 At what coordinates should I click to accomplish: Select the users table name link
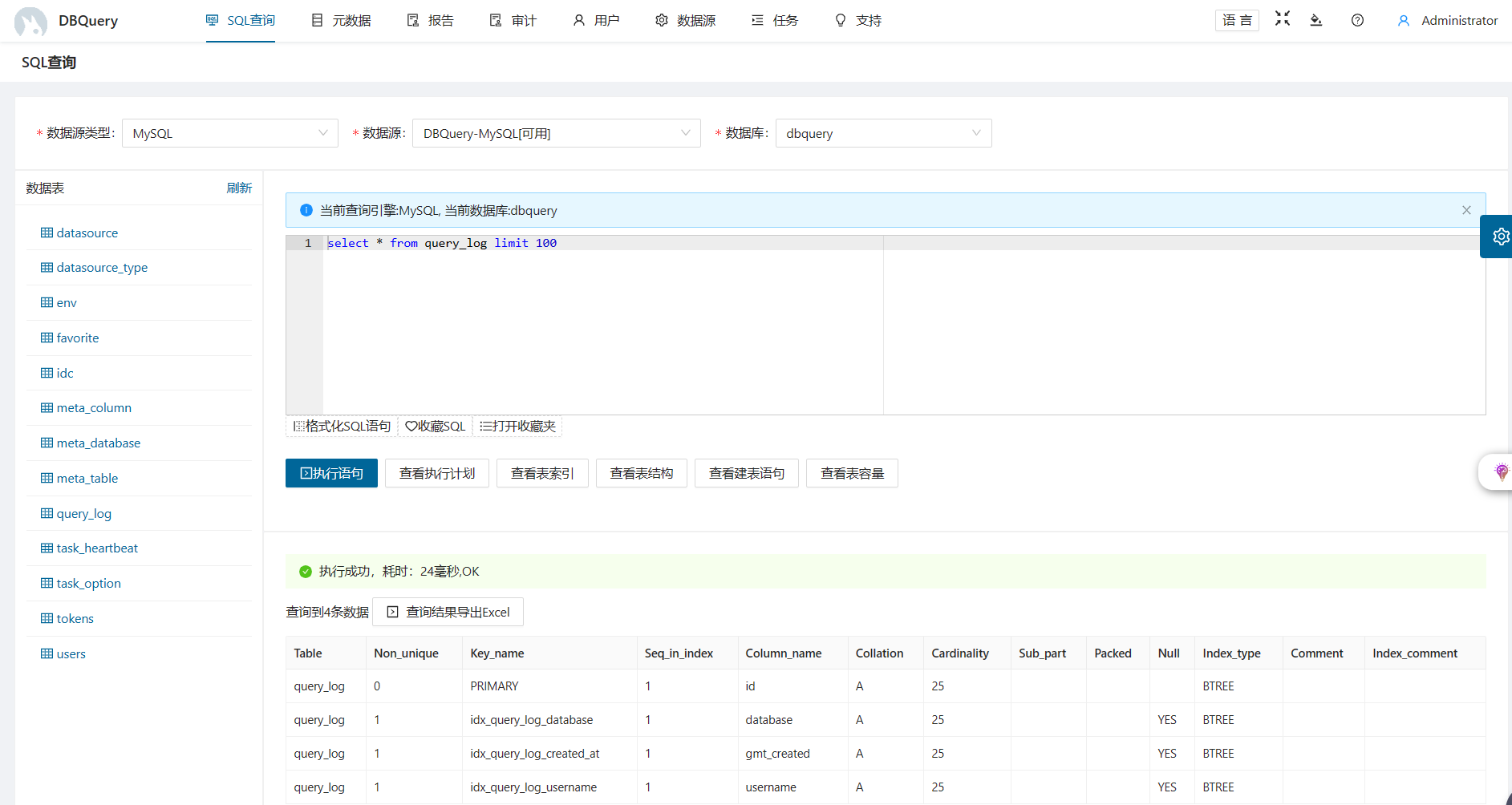coord(71,653)
